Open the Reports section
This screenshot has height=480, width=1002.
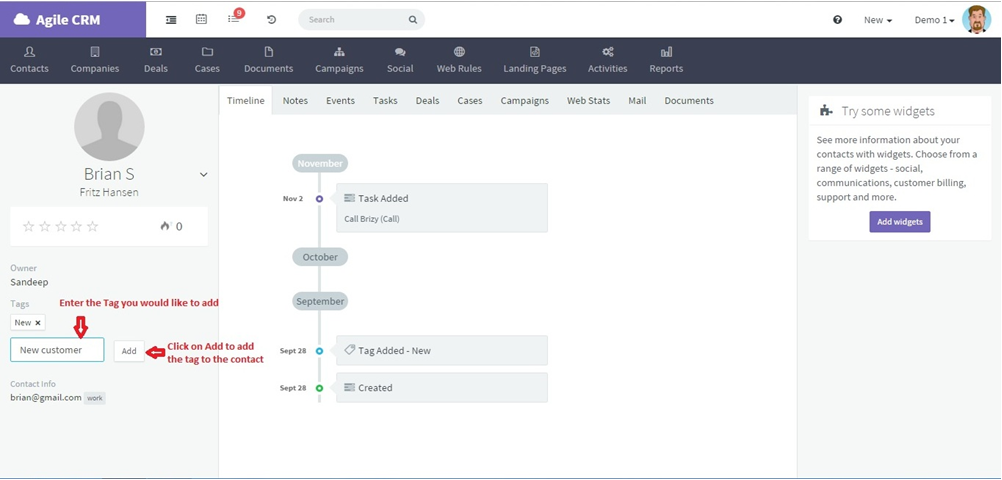click(666, 61)
